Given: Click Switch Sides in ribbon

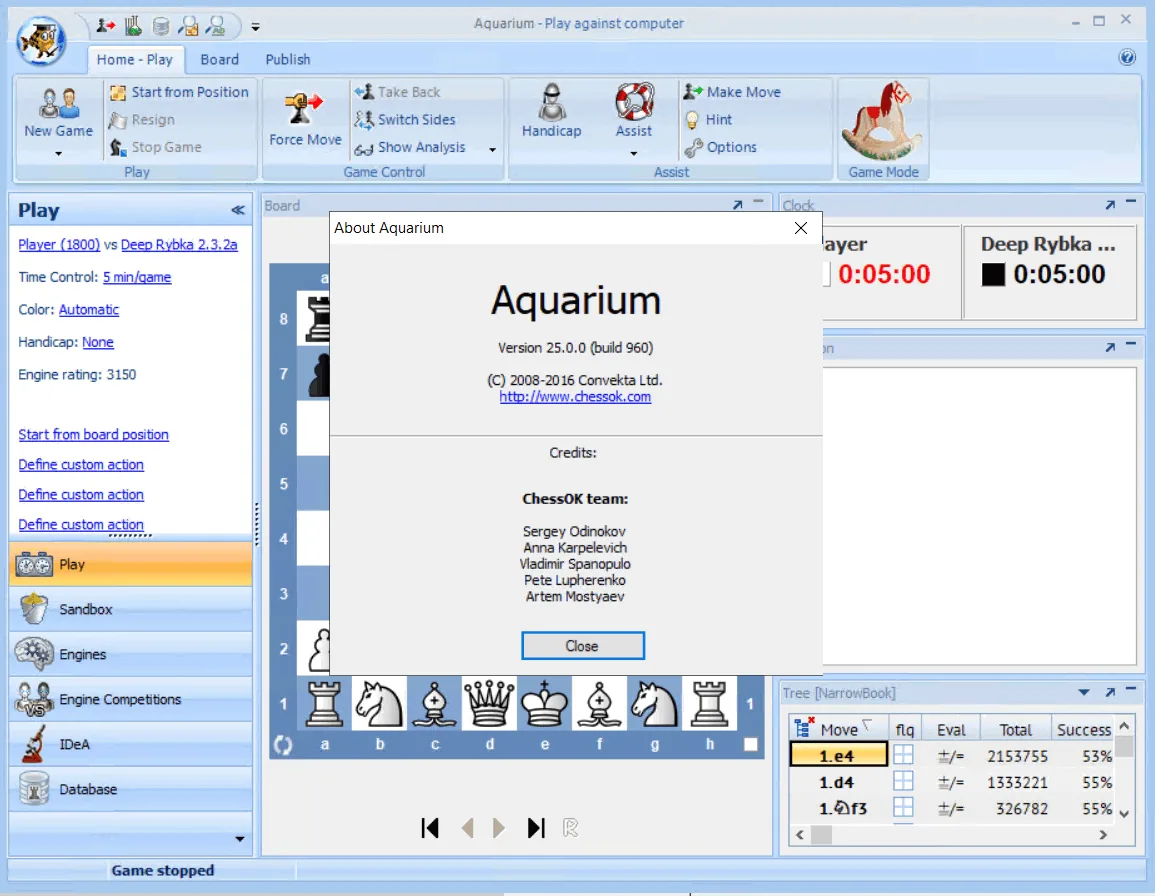Looking at the screenshot, I should (x=404, y=119).
